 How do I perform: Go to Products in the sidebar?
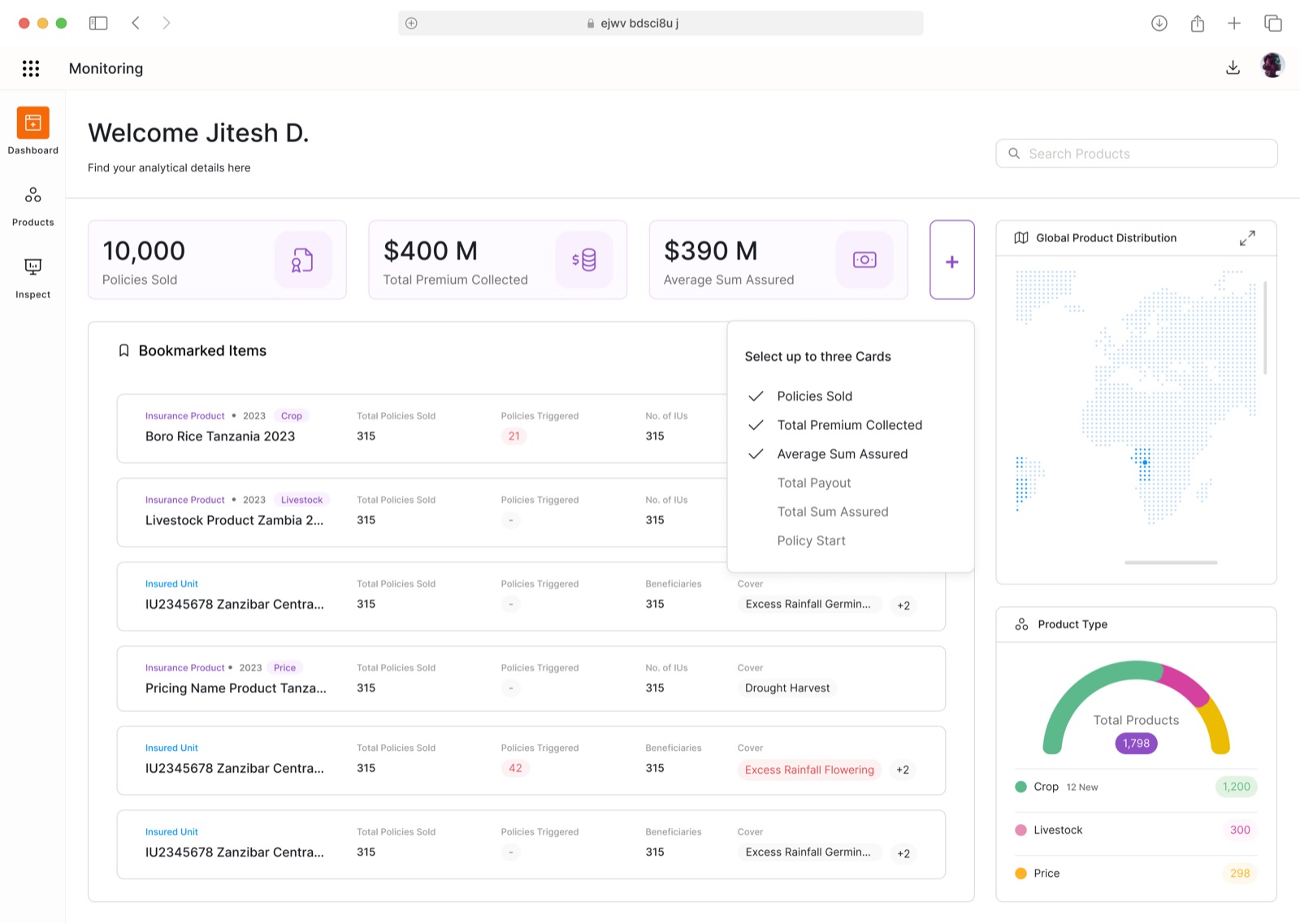point(32,206)
